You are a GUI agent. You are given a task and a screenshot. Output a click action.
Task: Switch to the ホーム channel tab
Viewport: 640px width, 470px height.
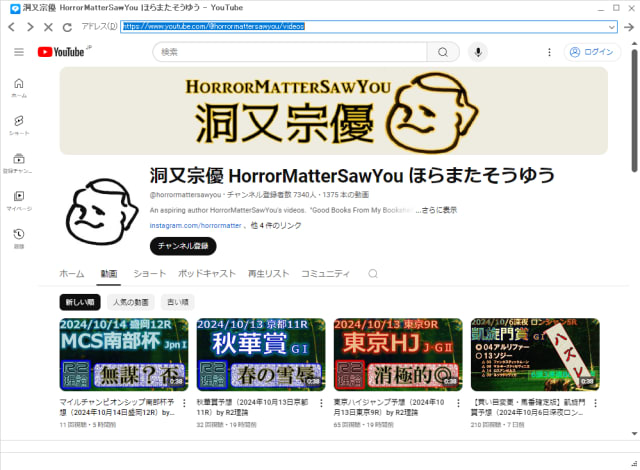(x=72, y=273)
